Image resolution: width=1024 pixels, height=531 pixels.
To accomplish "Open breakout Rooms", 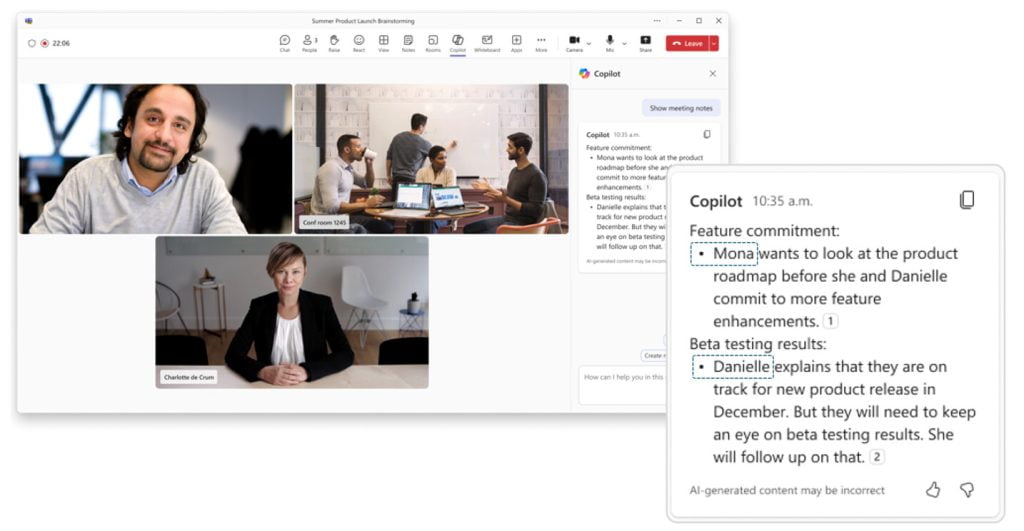I will point(433,42).
